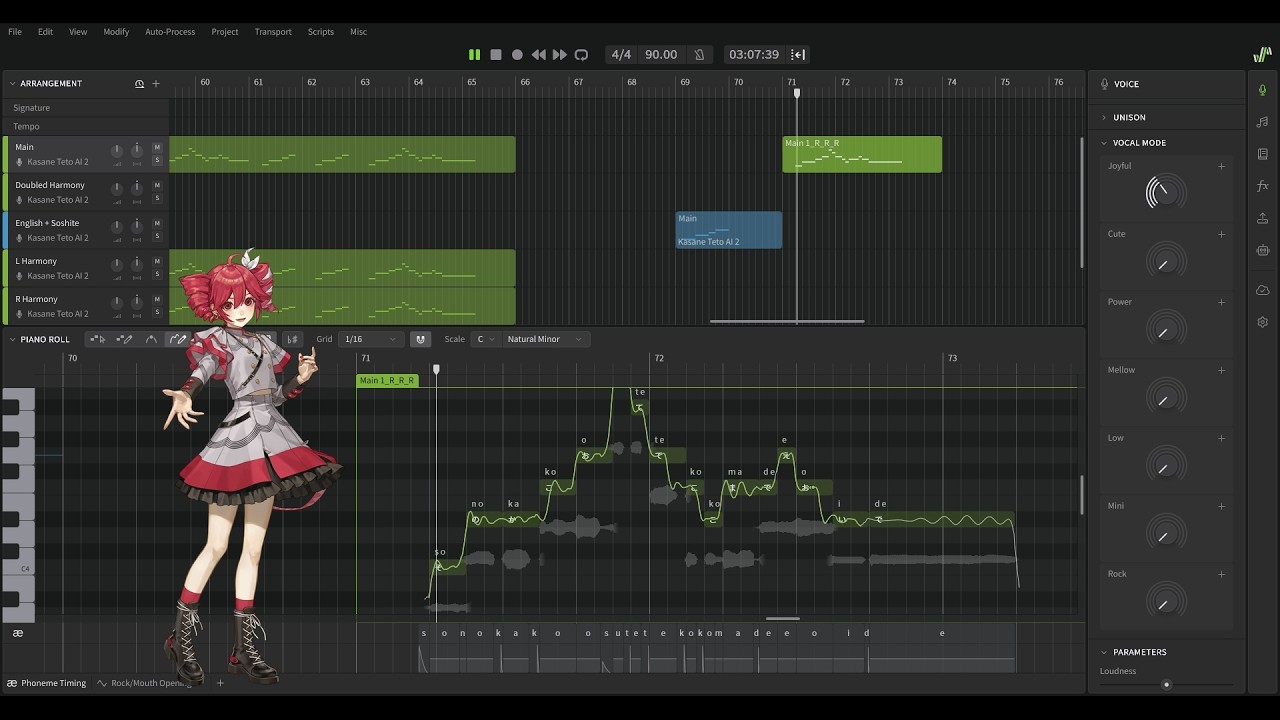Viewport: 1280px width, 720px height.
Task: Click the Piano Roll vertical scrollbar
Action: 1082,495
